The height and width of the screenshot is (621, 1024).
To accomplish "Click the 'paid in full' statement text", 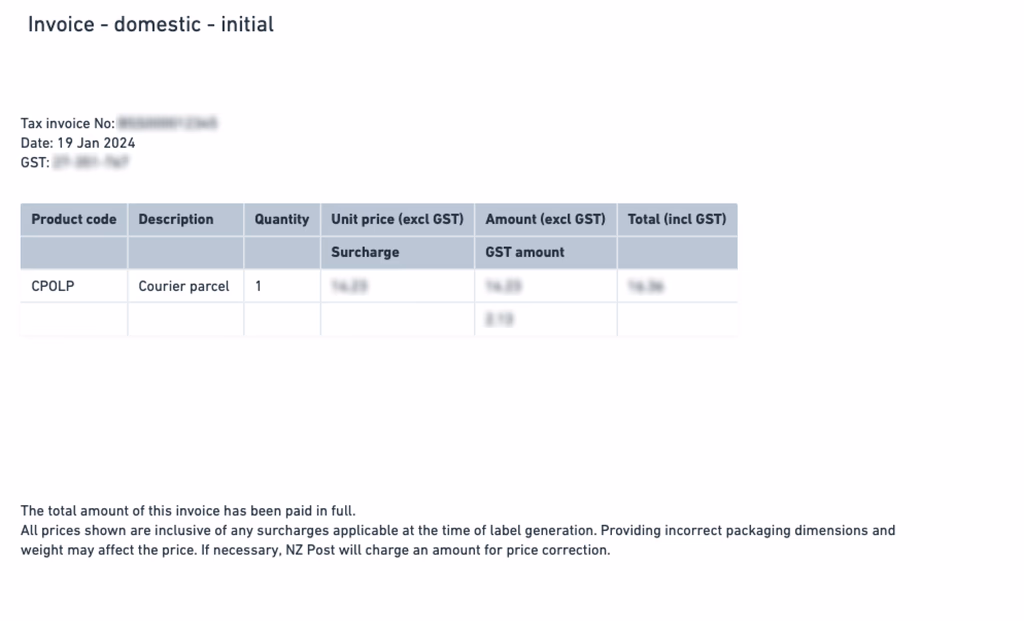I will tap(188, 511).
